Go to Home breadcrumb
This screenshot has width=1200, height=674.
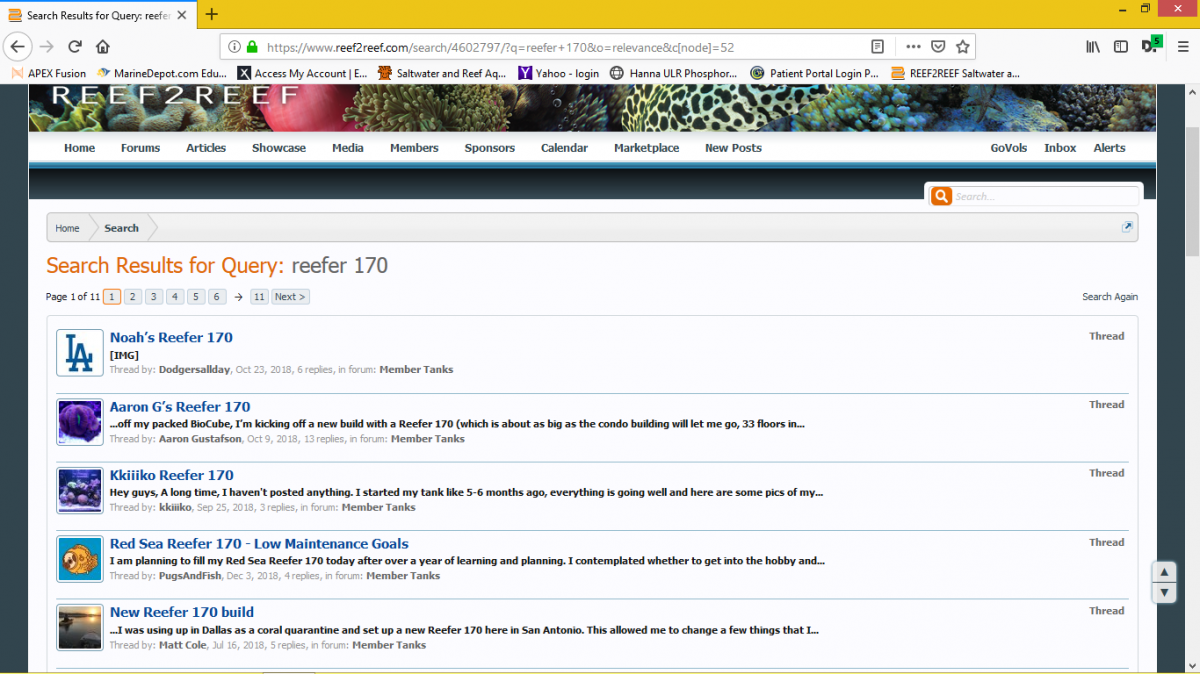click(x=67, y=228)
